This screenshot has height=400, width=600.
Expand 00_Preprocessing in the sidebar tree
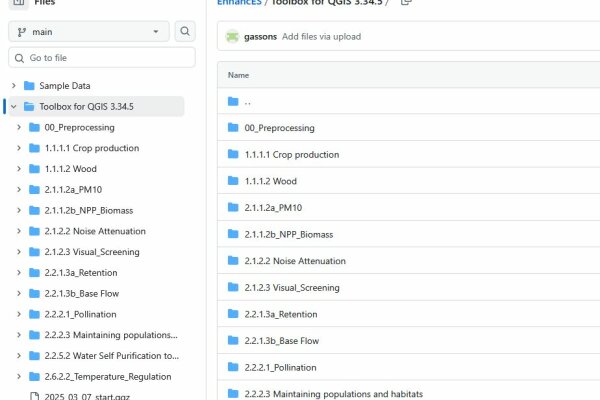pos(20,127)
